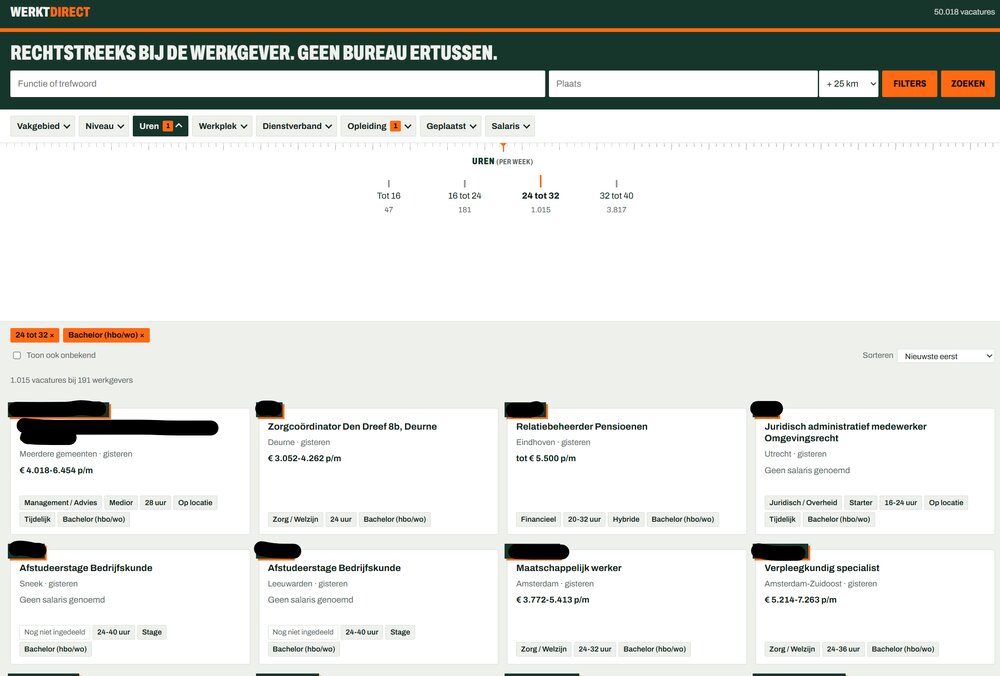Click the 50.018 vacatures counter
This screenshot has width=1000, height=676.
[964, 12]
